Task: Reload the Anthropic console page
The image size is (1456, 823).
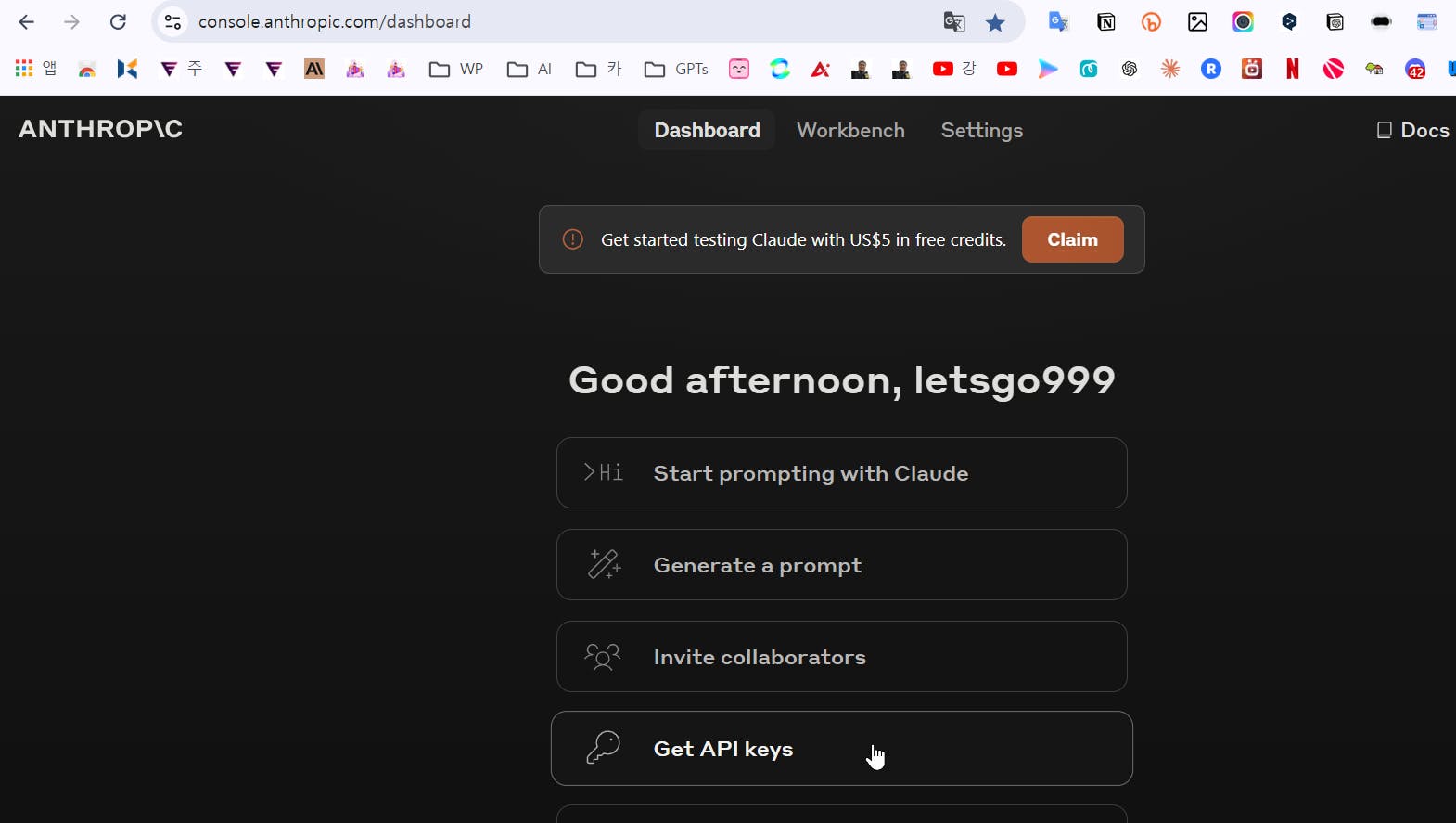Action: (x=118, y=21)
